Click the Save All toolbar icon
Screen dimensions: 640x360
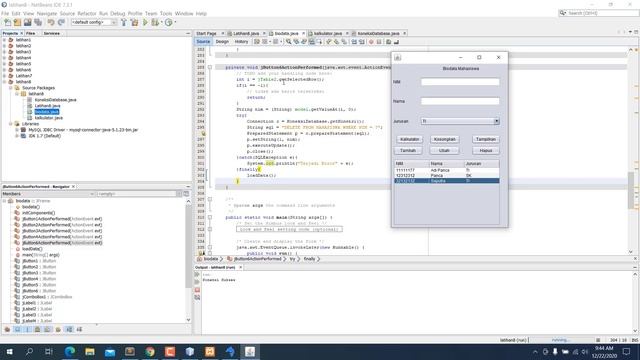tap(38, 22)
